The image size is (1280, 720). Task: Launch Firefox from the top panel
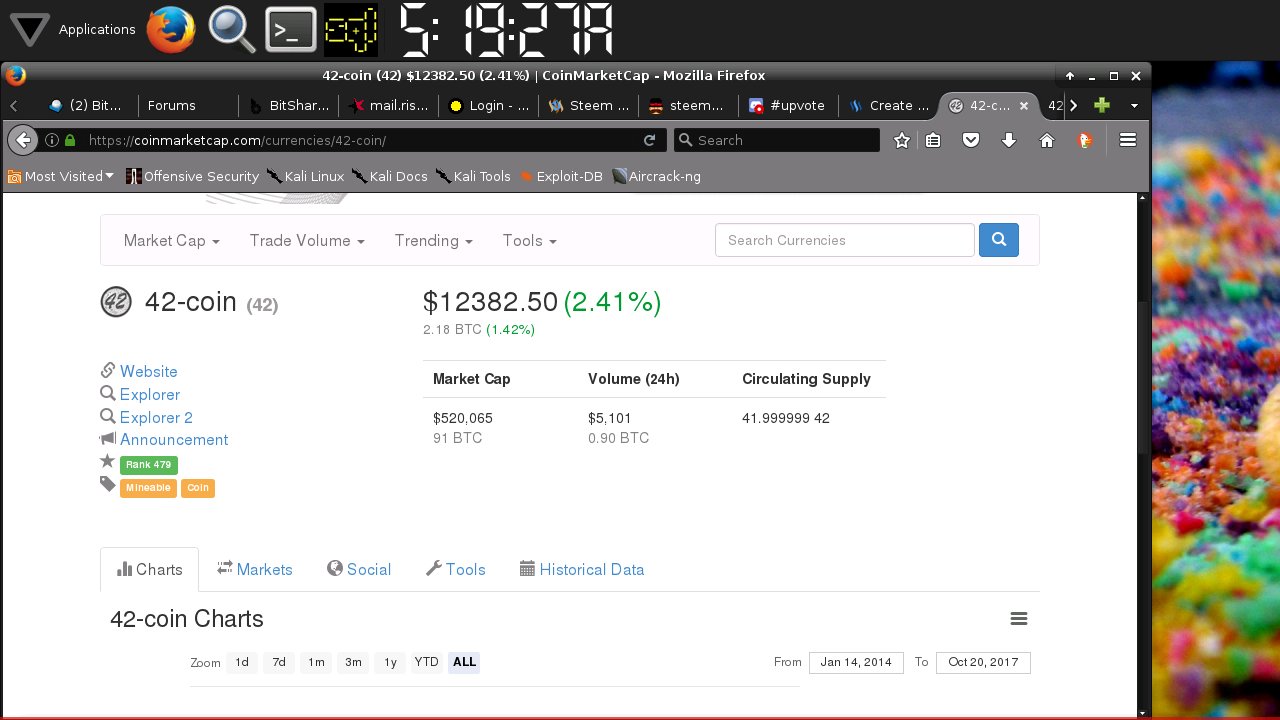[171, 29]
